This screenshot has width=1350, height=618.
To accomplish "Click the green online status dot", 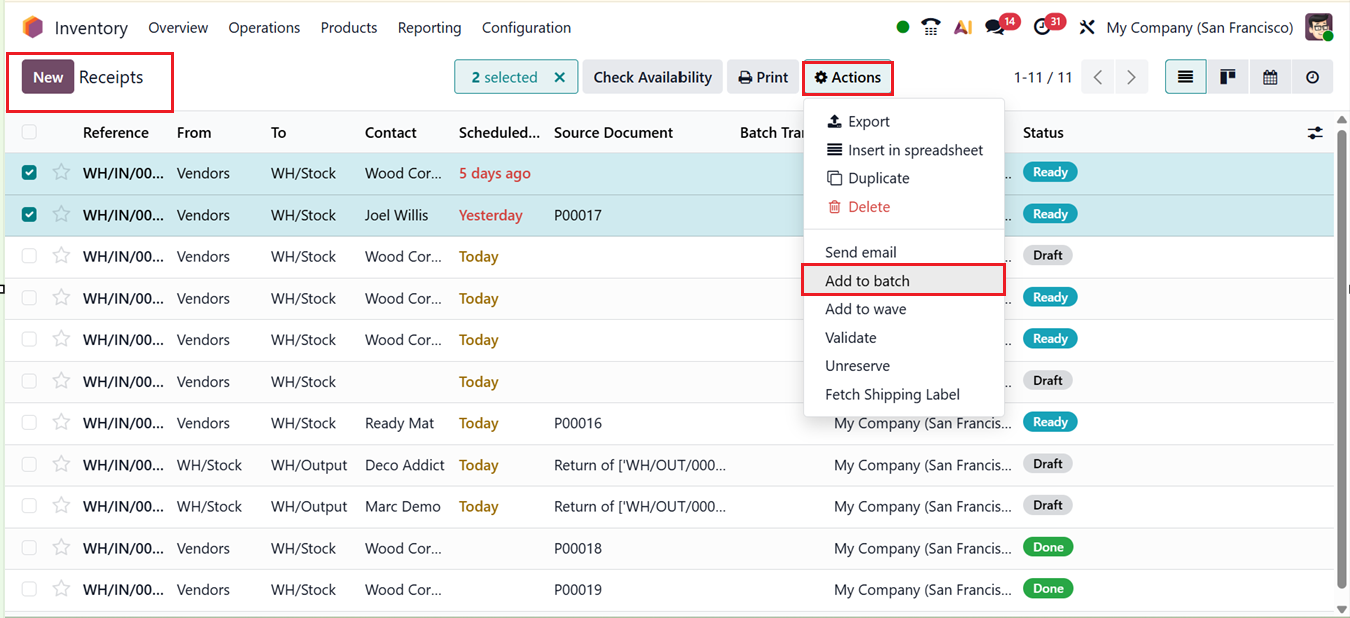I will click(903, 27).
